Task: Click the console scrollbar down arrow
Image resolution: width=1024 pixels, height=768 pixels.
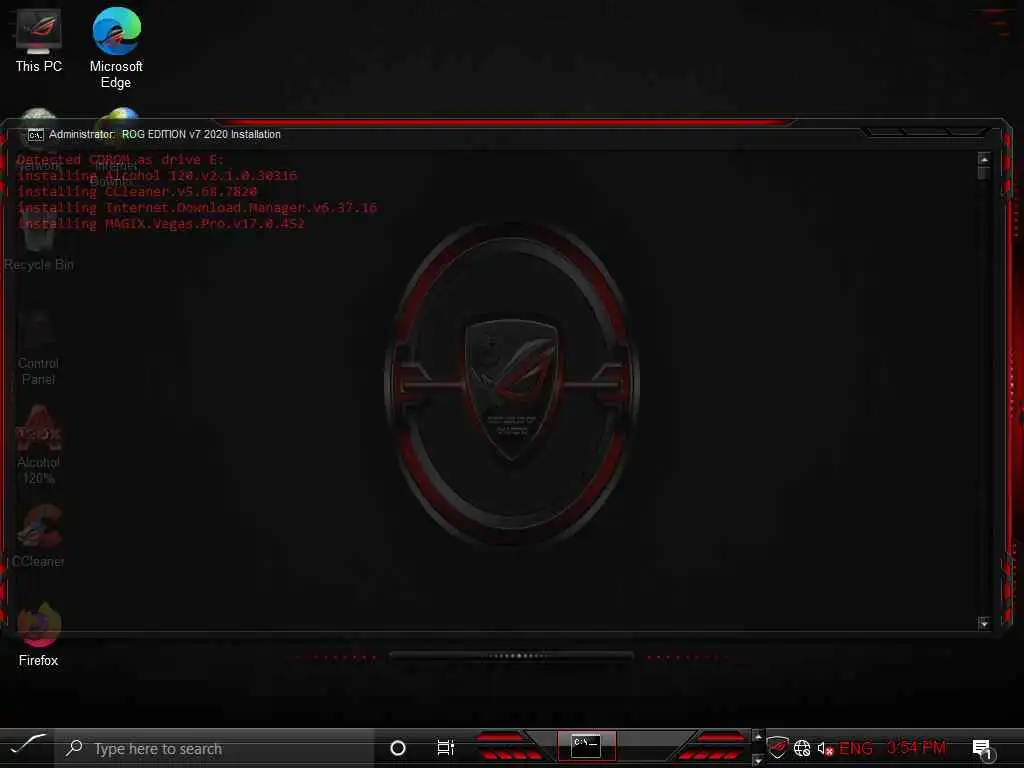Action: pyautogui.click(x=984, y=624)
